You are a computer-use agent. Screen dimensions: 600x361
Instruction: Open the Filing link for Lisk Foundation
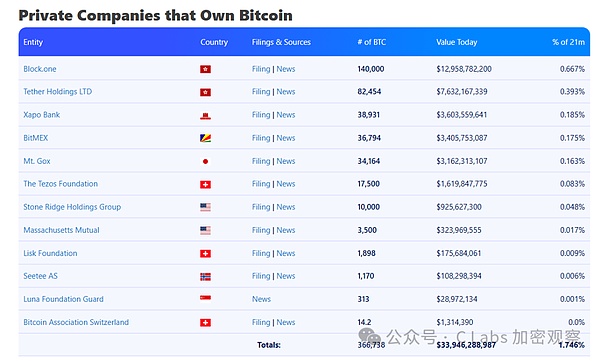point(261,253)
